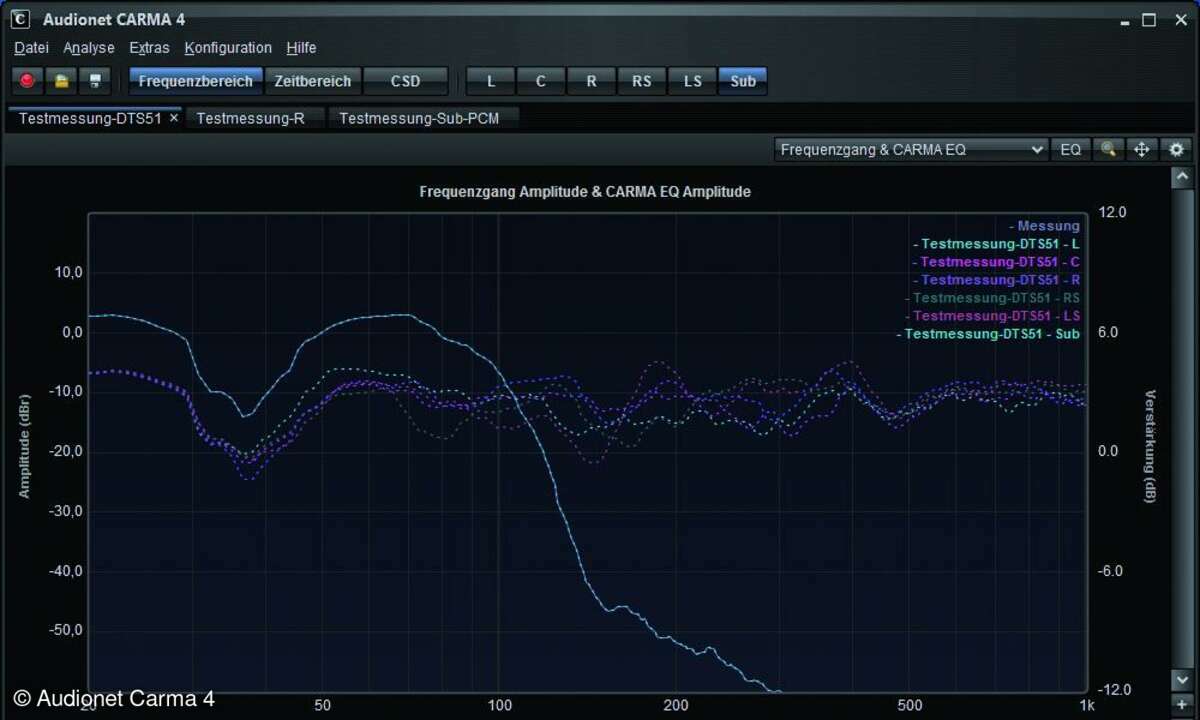The height and width of the screenshot is (720, 1200).
Task: Open the Konfiguration menu
Action: 228,48
